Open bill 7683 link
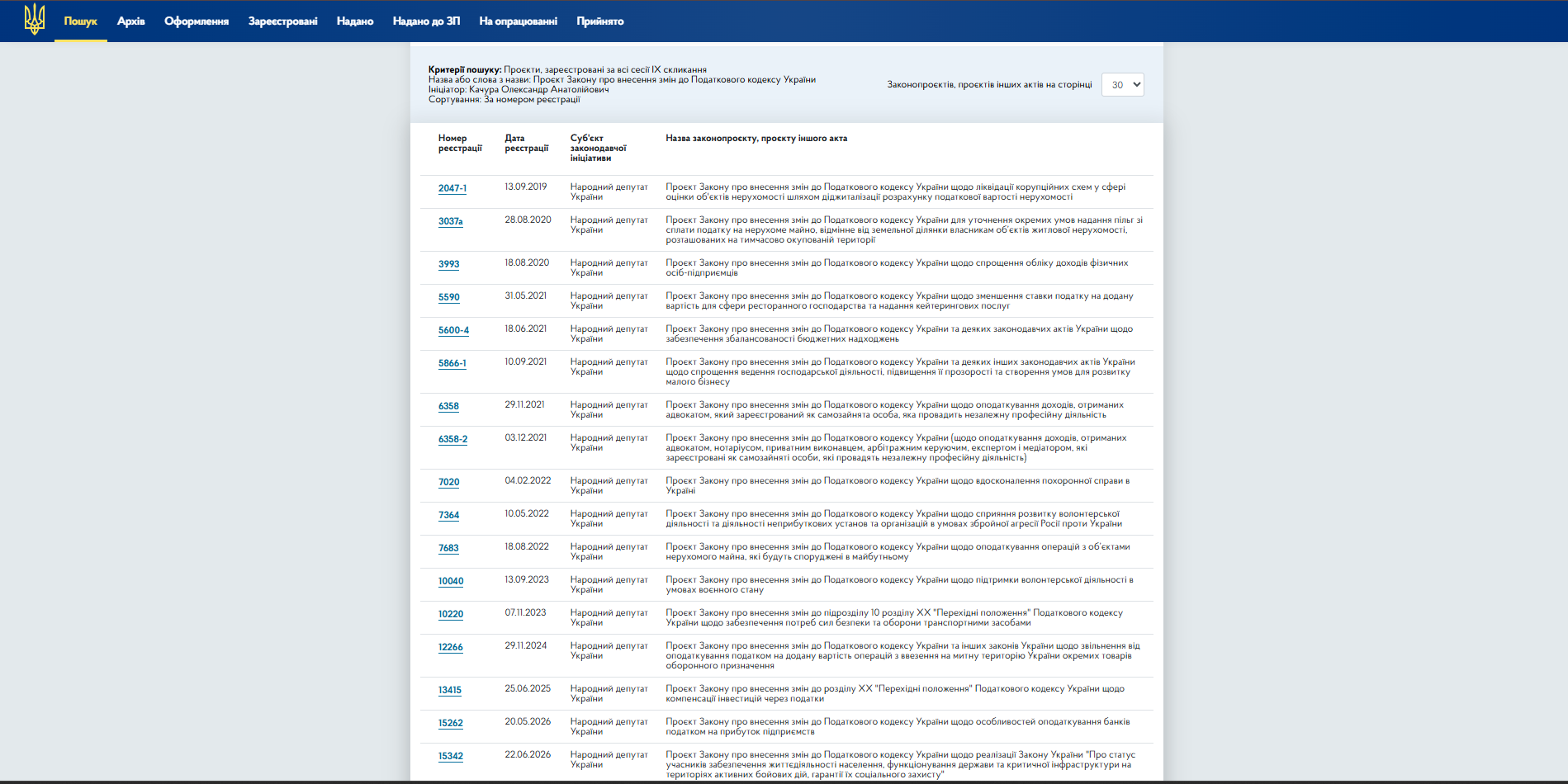 (x=448, y=548)
